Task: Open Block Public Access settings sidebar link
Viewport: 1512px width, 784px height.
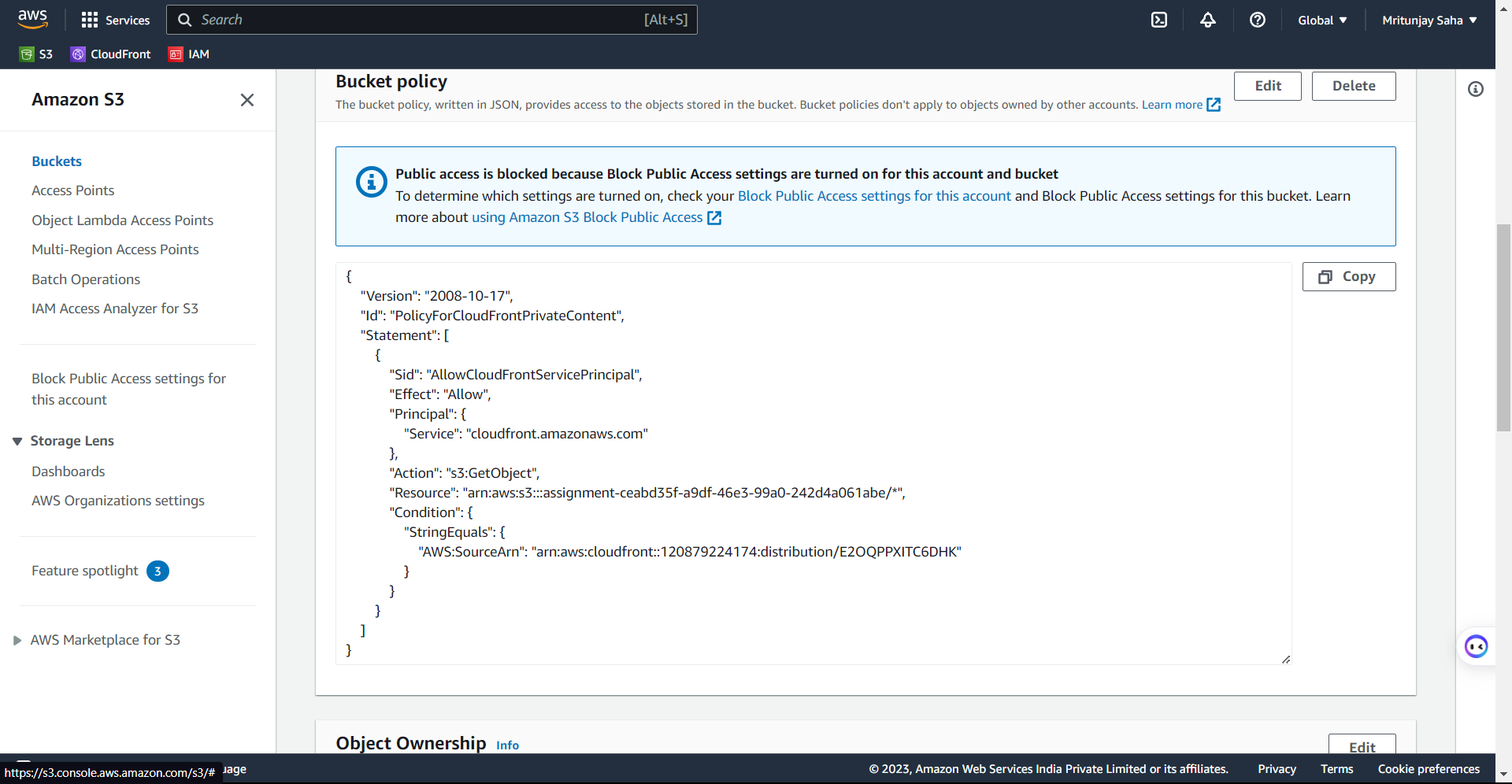Action: pyautogui.click(x=128, y=389)
